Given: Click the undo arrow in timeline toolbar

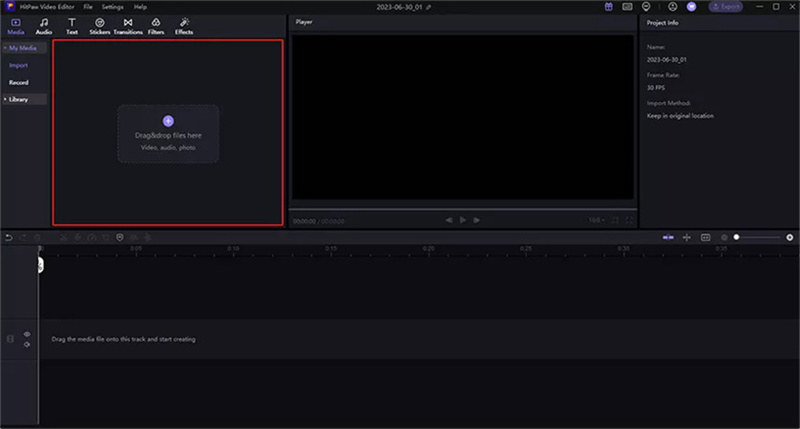Looking at the screenshot, I should click(9, 237).
